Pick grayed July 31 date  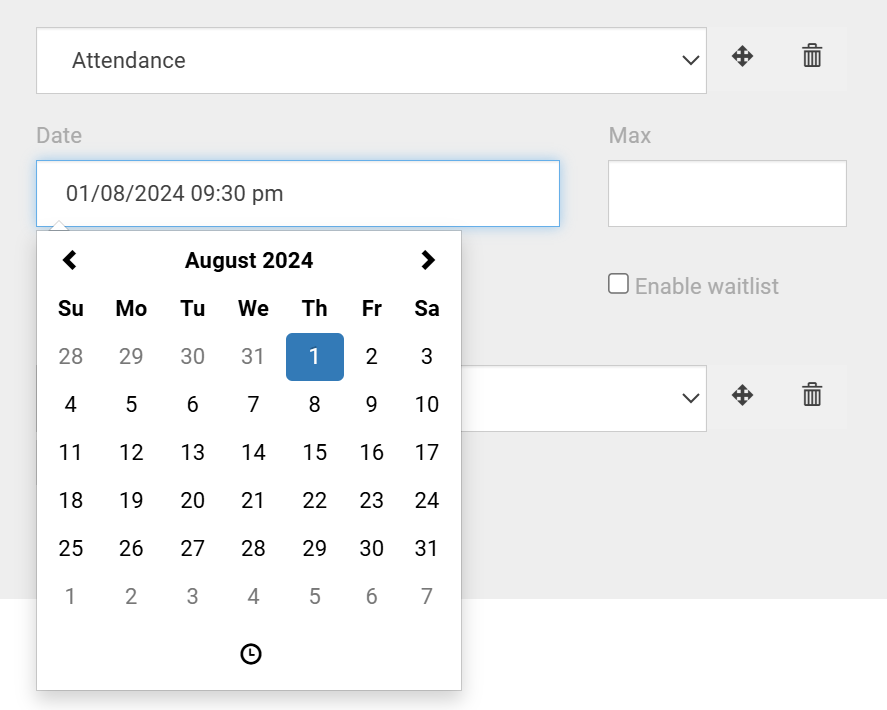253,356
